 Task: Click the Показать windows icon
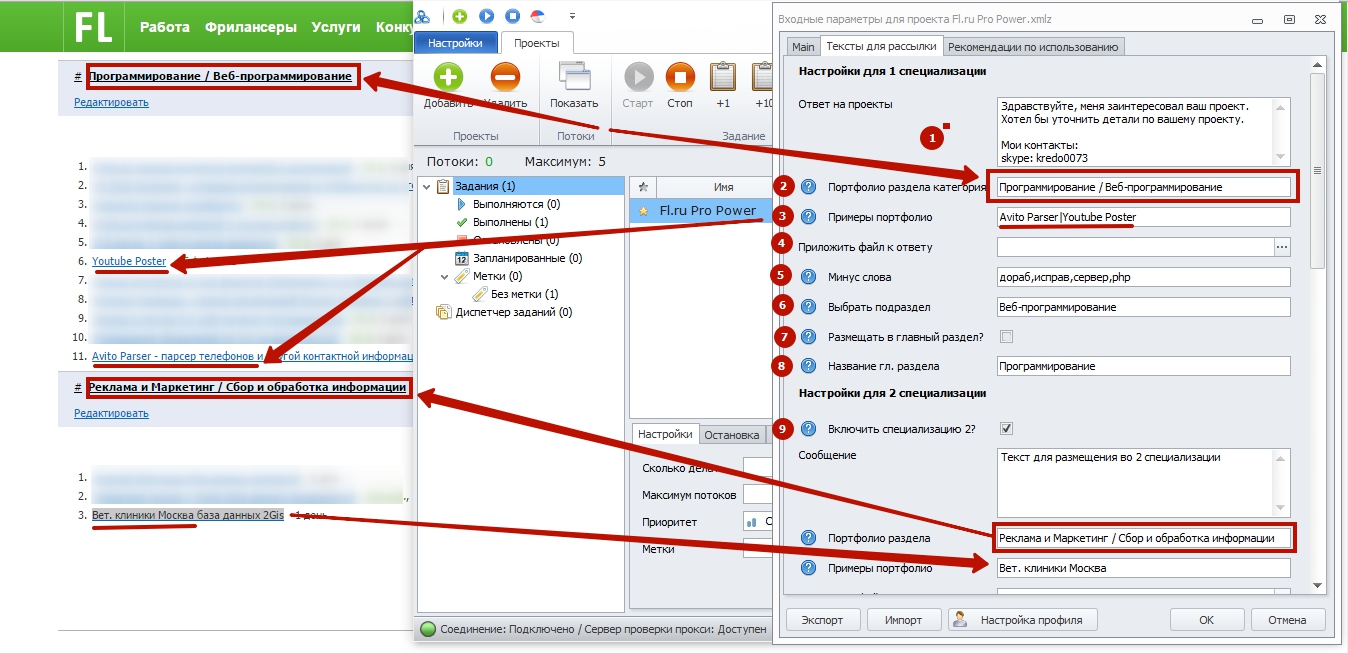tap(574, 77)
